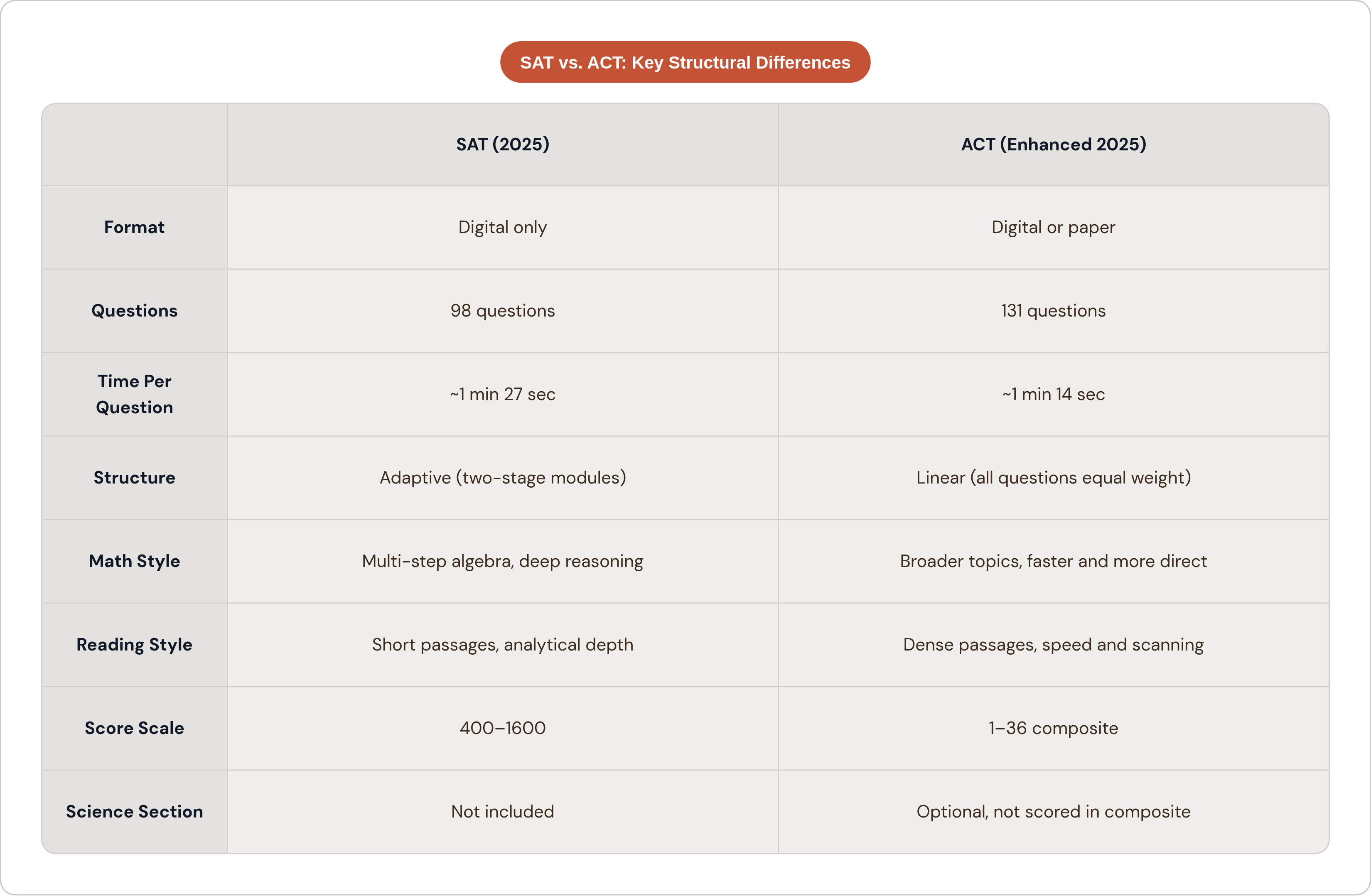Select 'Multi-step algebra, deep reasoning' cell
Screen dimensions: 1371x896
503,562
